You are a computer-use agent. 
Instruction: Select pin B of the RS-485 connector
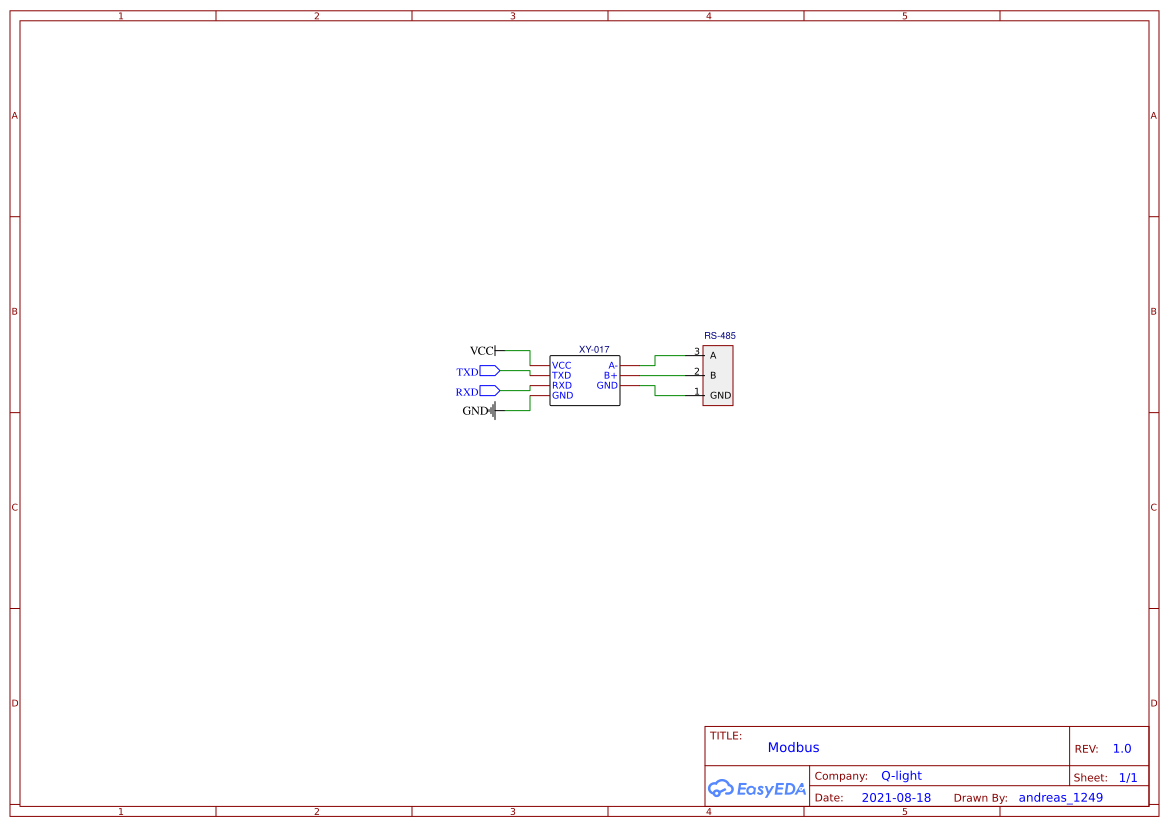[x=712, y=375]
